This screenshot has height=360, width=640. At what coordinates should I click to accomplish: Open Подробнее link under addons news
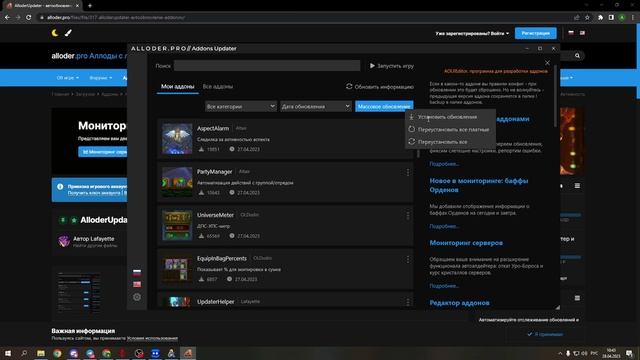pyautogui.click(x=444, y=164)
